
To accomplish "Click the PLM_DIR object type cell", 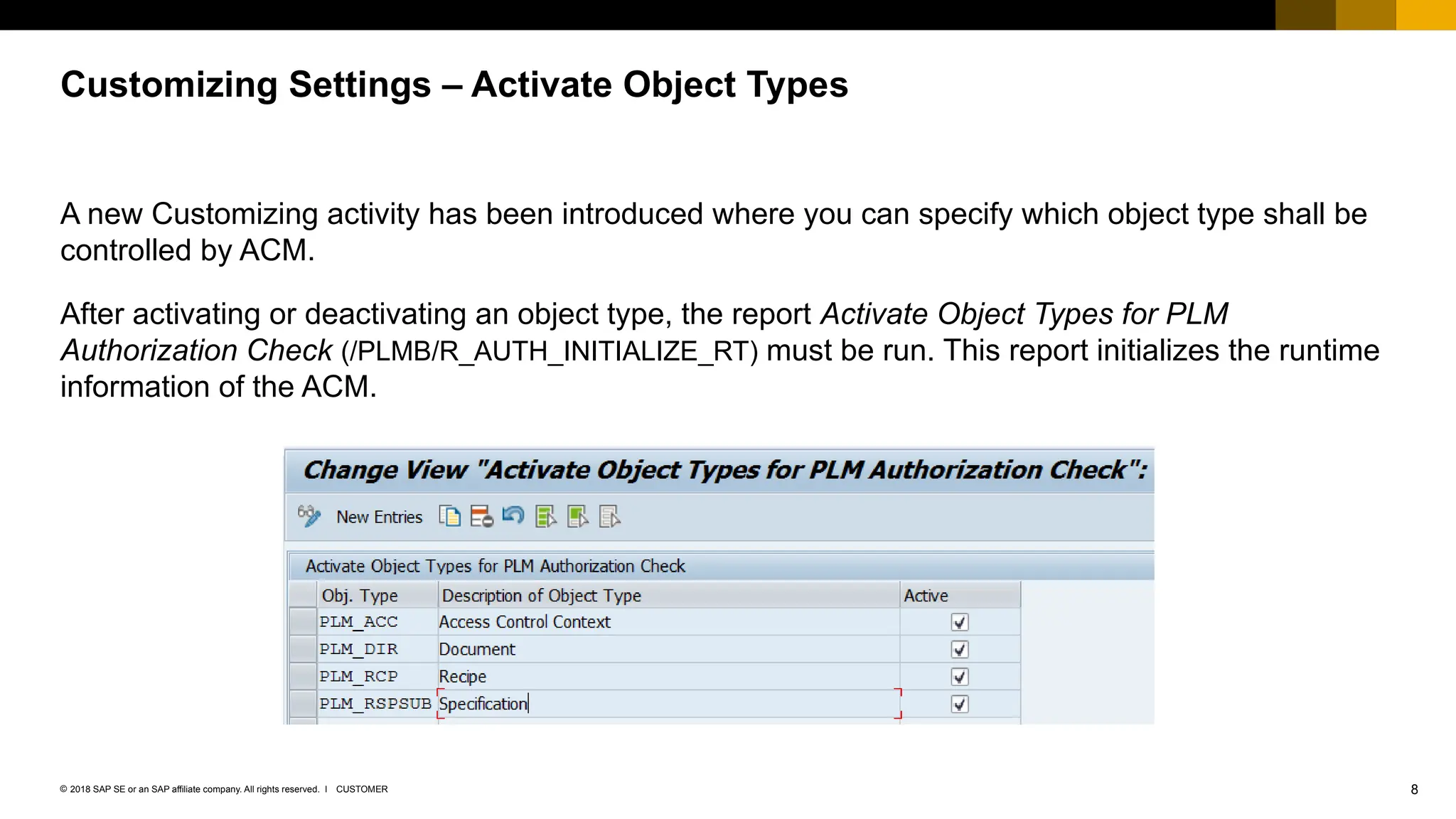I will tap(378, 649).
